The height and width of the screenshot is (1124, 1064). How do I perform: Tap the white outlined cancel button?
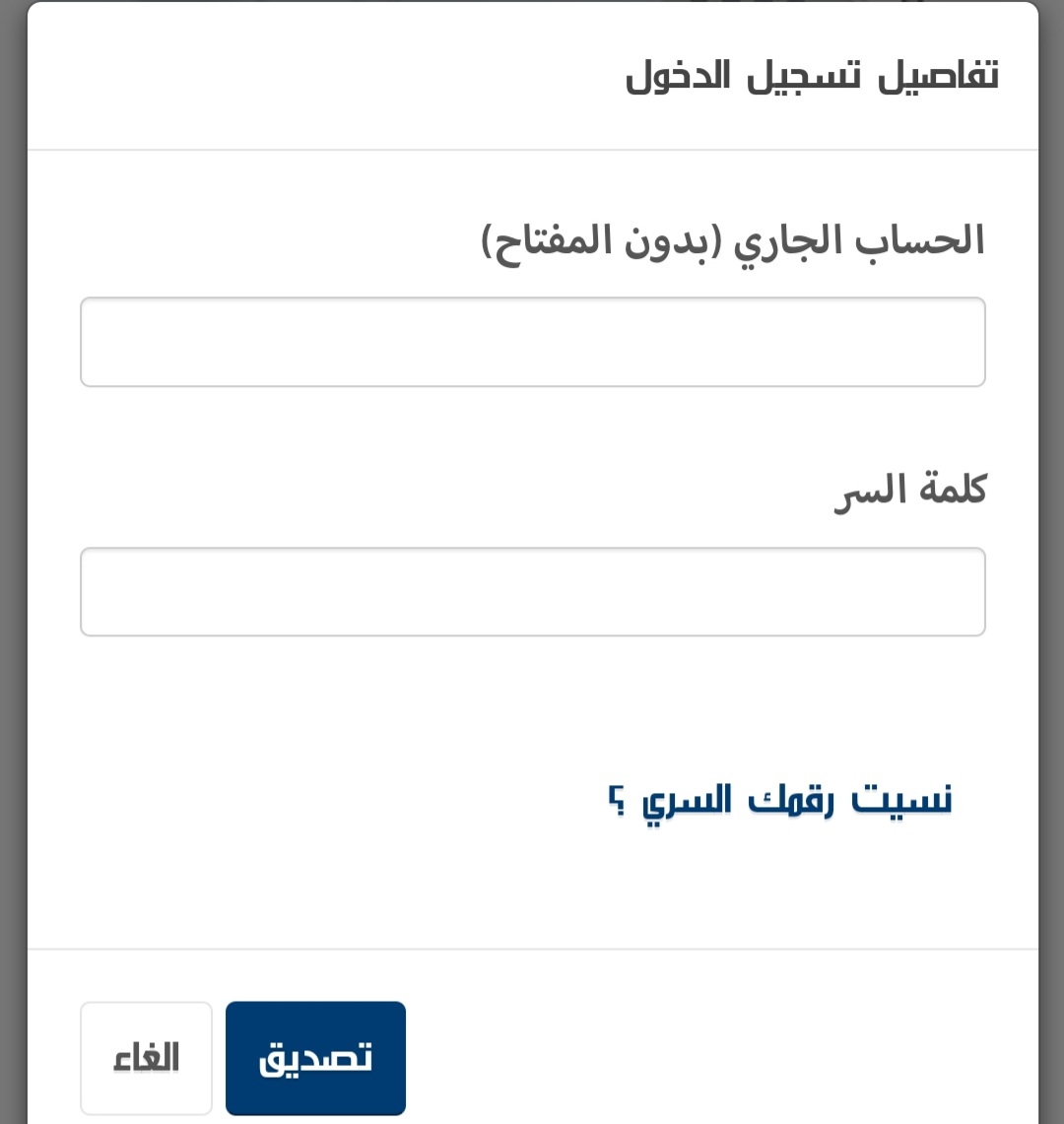point(146,1058)
